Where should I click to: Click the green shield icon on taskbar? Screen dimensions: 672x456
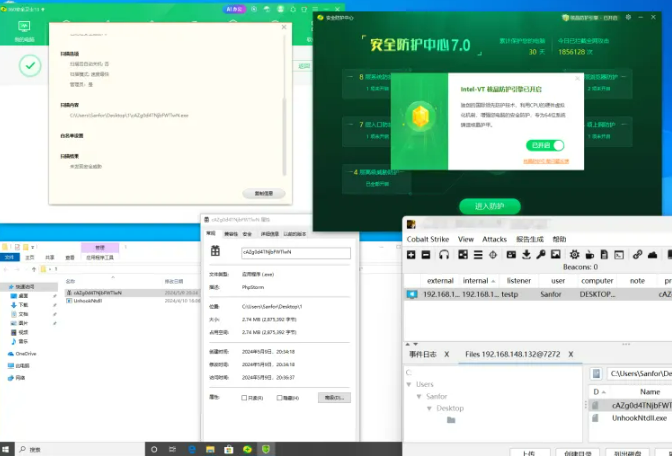coord(266,449)
